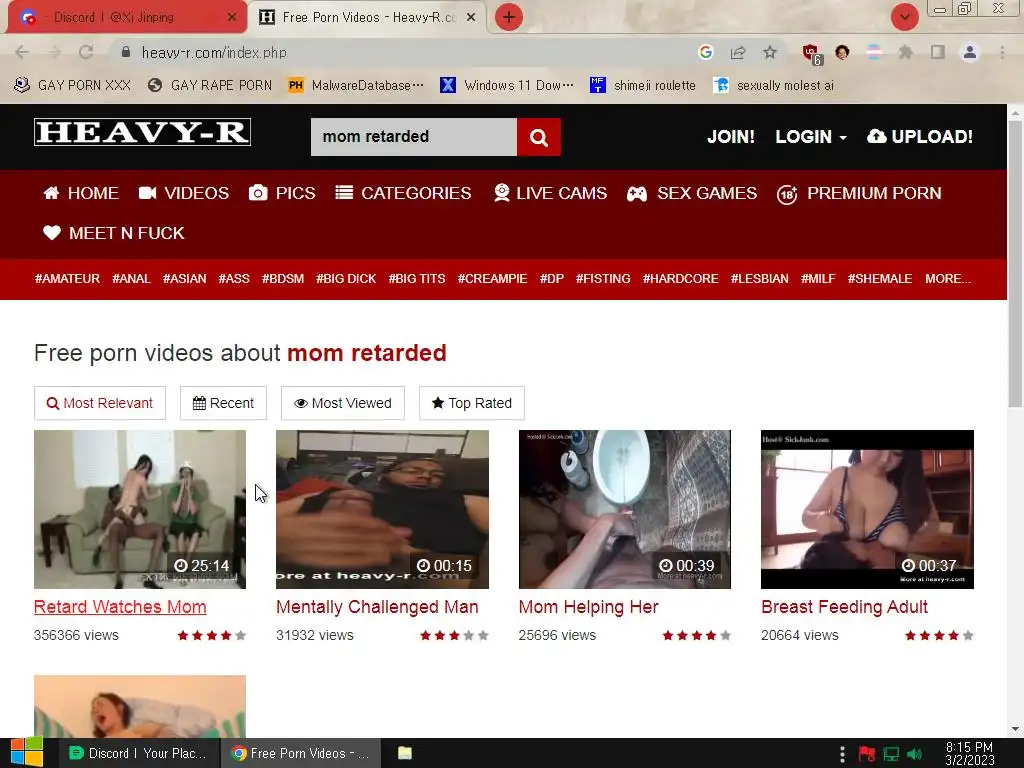
Task: Click the network monitor tray icon
Action: pos(891,754)
